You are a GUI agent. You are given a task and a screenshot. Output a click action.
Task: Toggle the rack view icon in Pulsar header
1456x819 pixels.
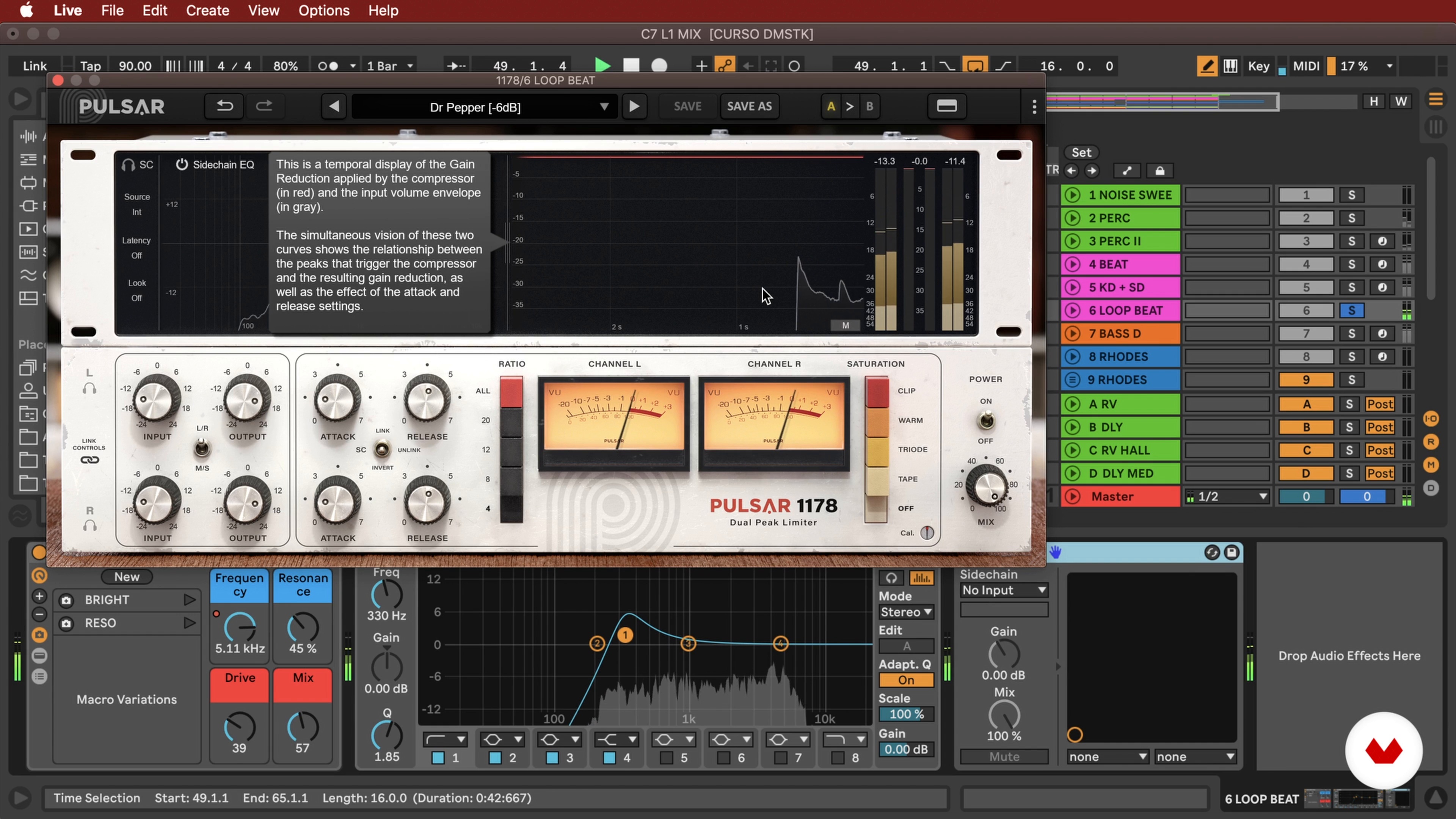947,106
